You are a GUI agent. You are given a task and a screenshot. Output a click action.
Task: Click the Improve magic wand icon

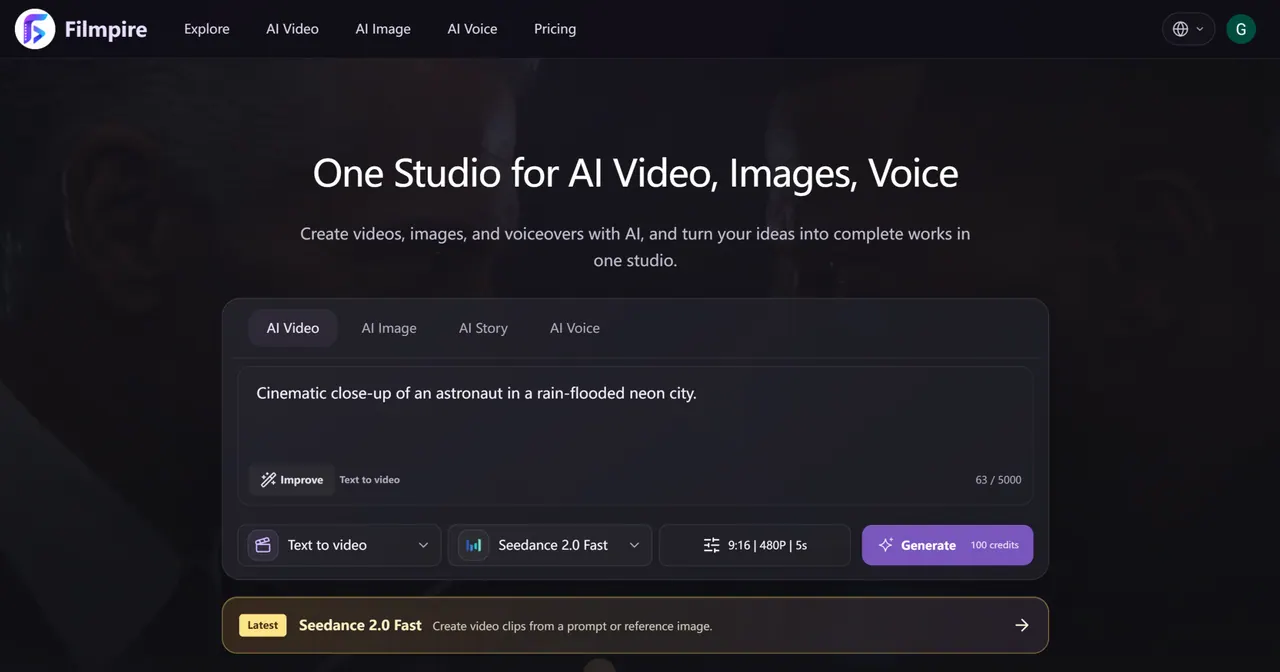pos(268,480)
